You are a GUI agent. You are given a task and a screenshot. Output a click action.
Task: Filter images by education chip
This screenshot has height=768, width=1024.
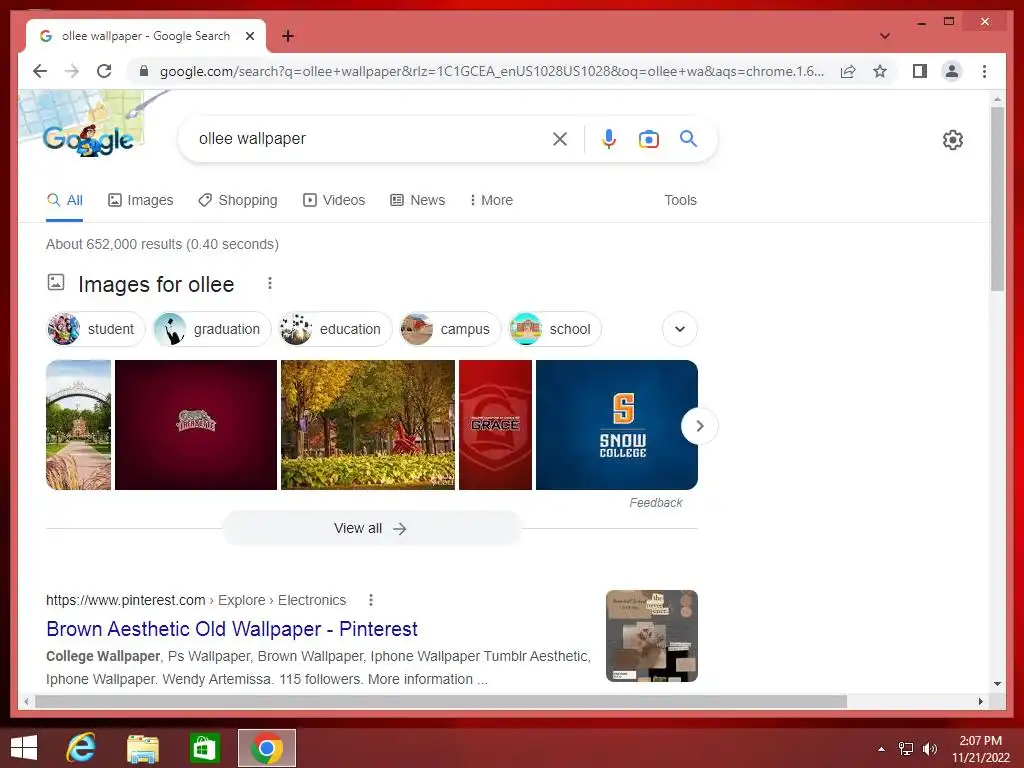(334, 329)
